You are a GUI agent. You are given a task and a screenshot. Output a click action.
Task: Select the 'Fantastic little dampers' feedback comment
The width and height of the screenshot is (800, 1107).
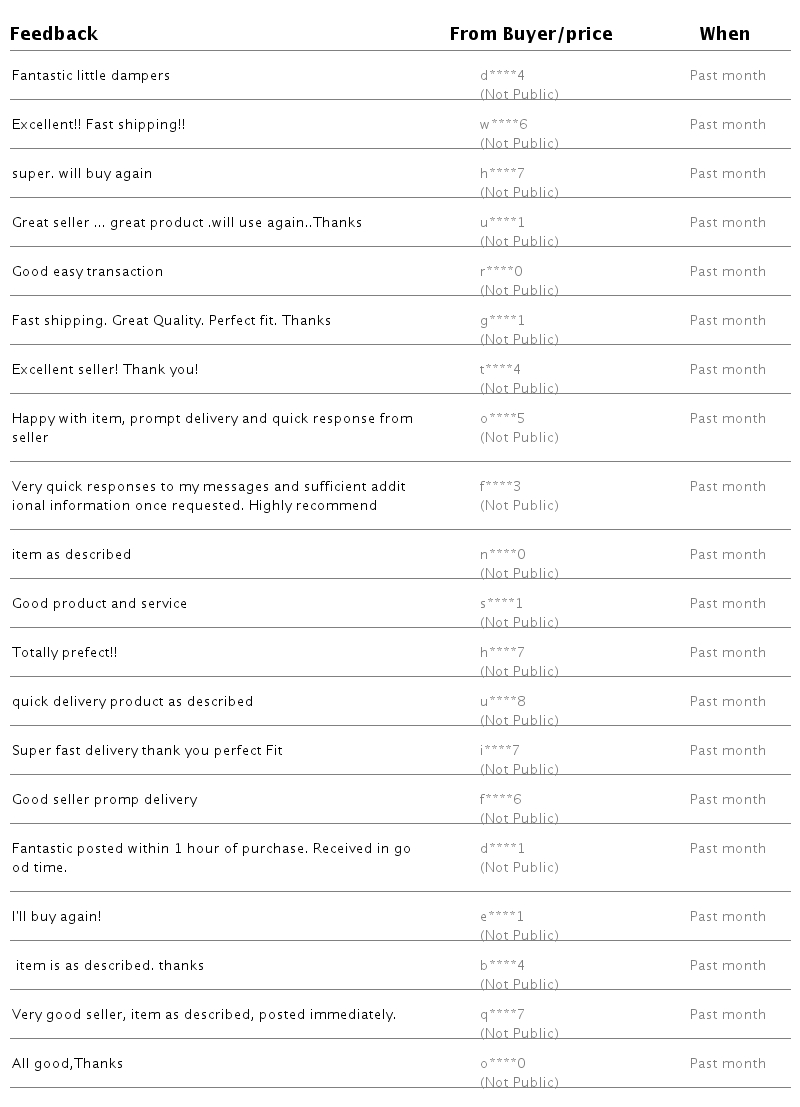click(91, 75)
